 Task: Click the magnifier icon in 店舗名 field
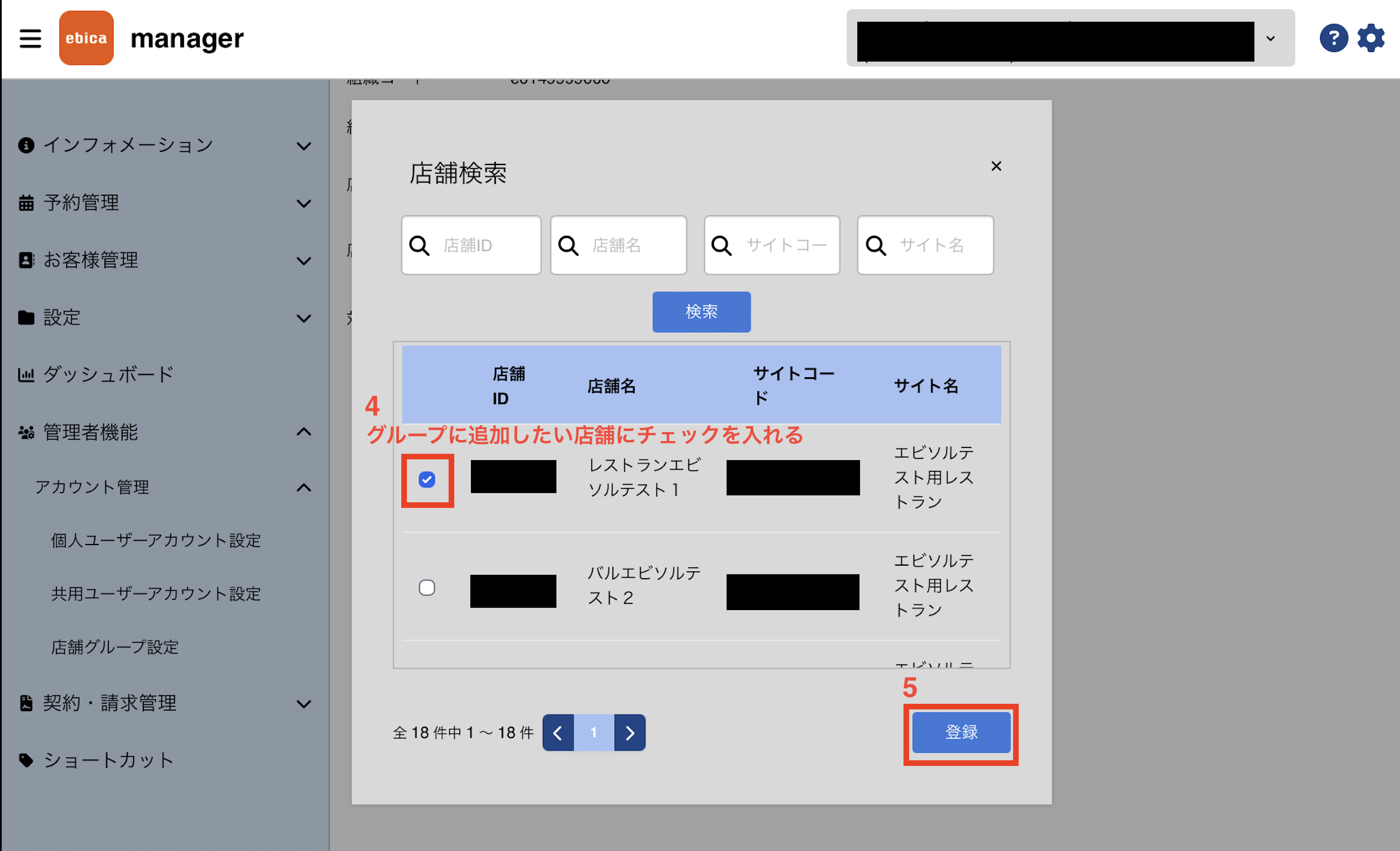coord(568,245)
